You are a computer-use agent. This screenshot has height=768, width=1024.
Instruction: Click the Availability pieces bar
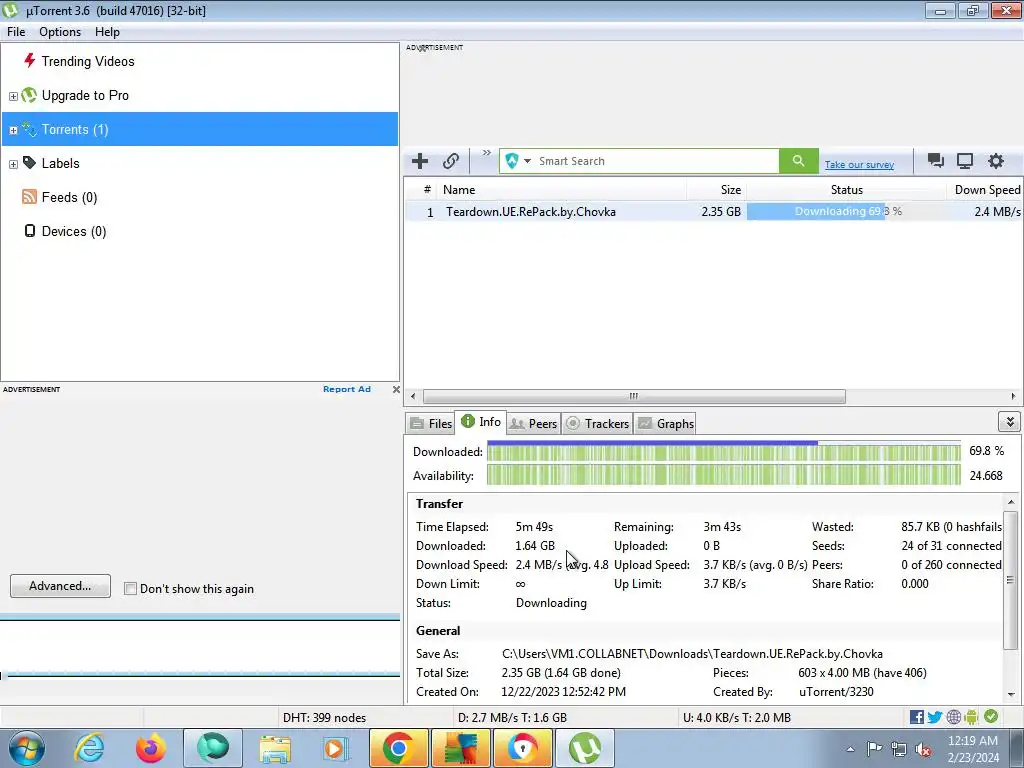coord(724,475)
